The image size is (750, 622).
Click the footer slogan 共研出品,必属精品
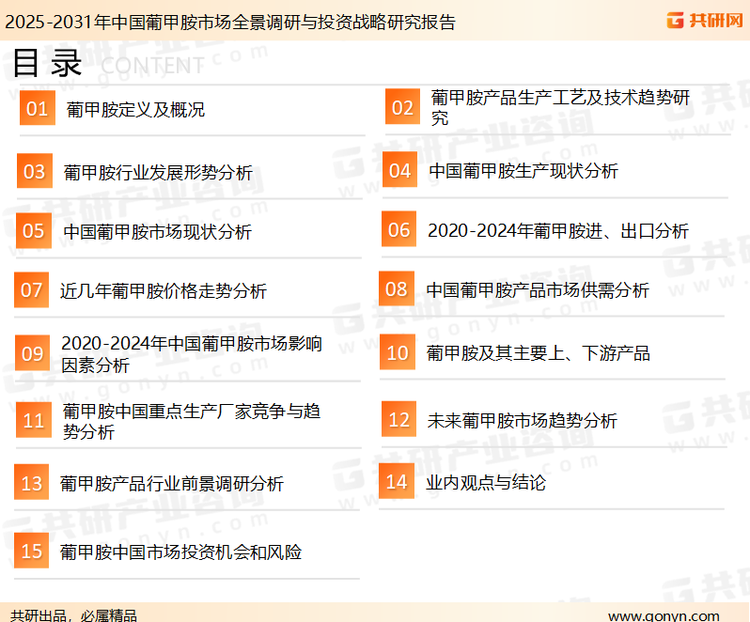[x=74, y=615]
